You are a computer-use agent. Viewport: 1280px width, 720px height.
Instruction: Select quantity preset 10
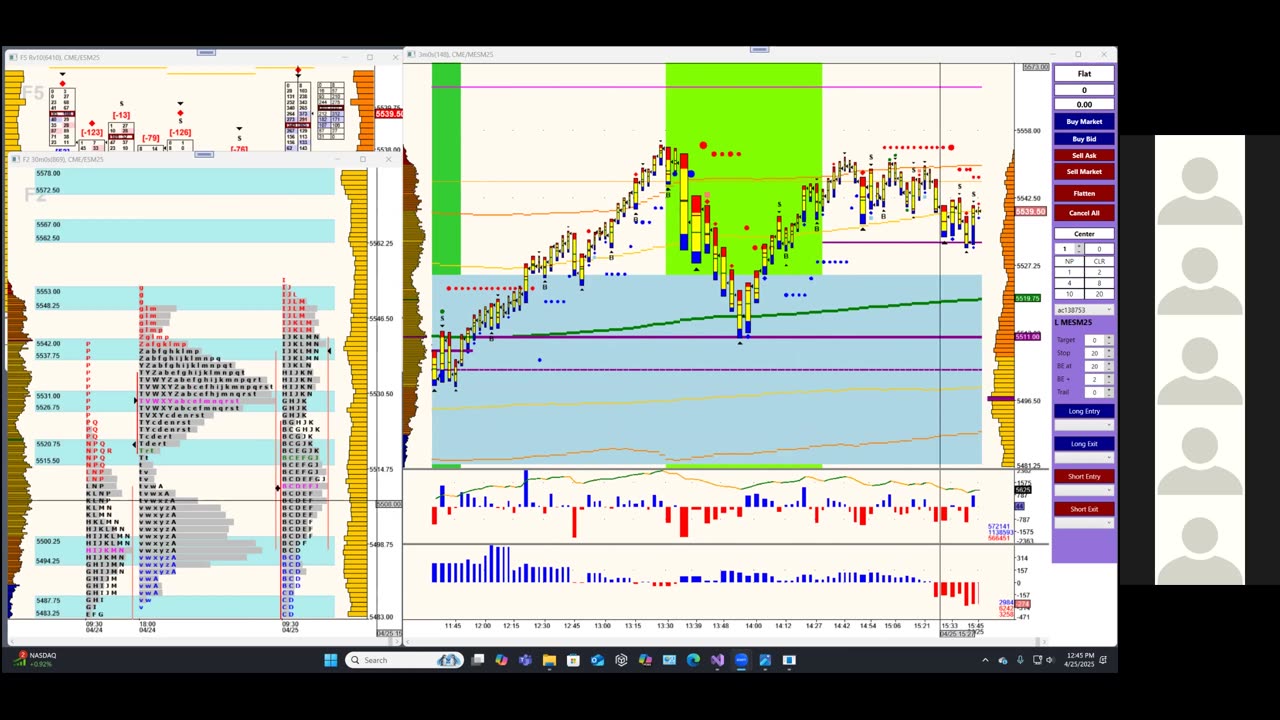(x=1069, y=294)
